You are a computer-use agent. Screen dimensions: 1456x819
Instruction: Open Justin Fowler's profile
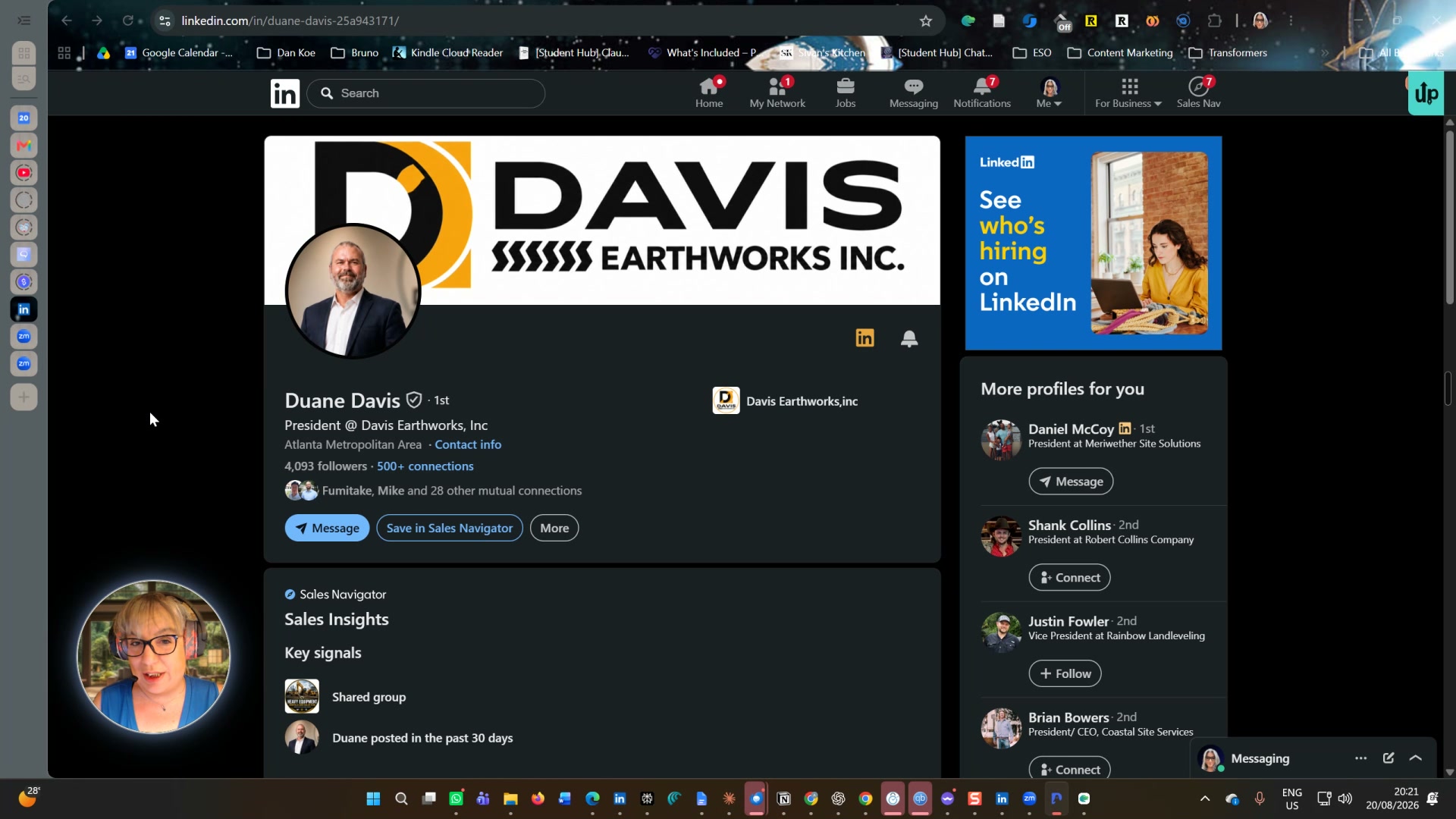(x=1068, y=621)
